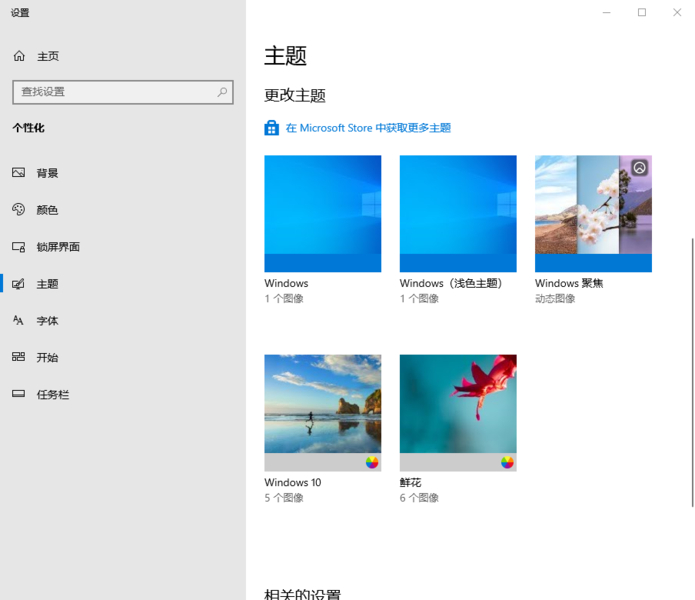Click the search magnifier in 查找设置 box

[x=222, y=92]
